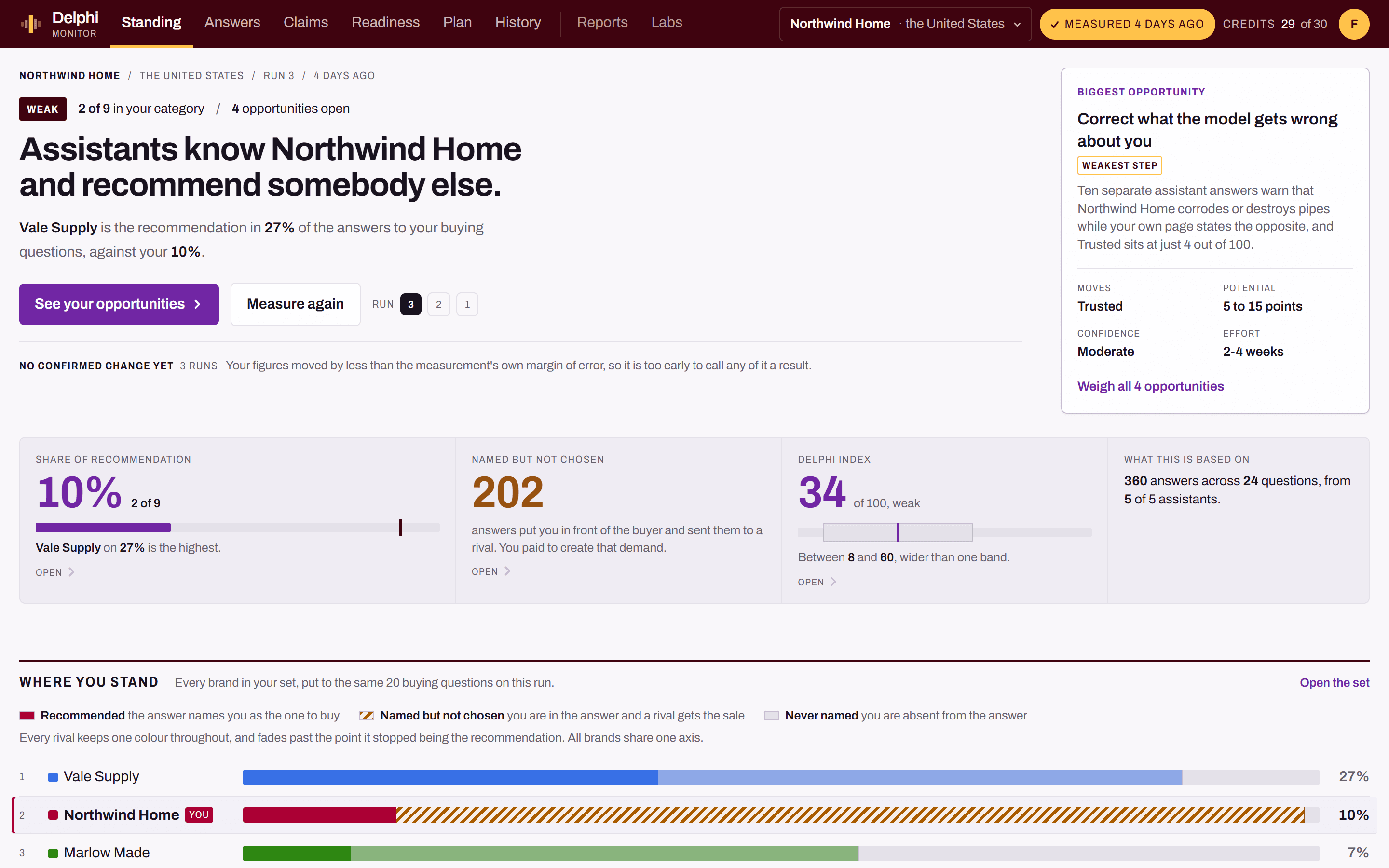Switch to run 2
Screen dimensions: 1389x868
coord(439,304)
